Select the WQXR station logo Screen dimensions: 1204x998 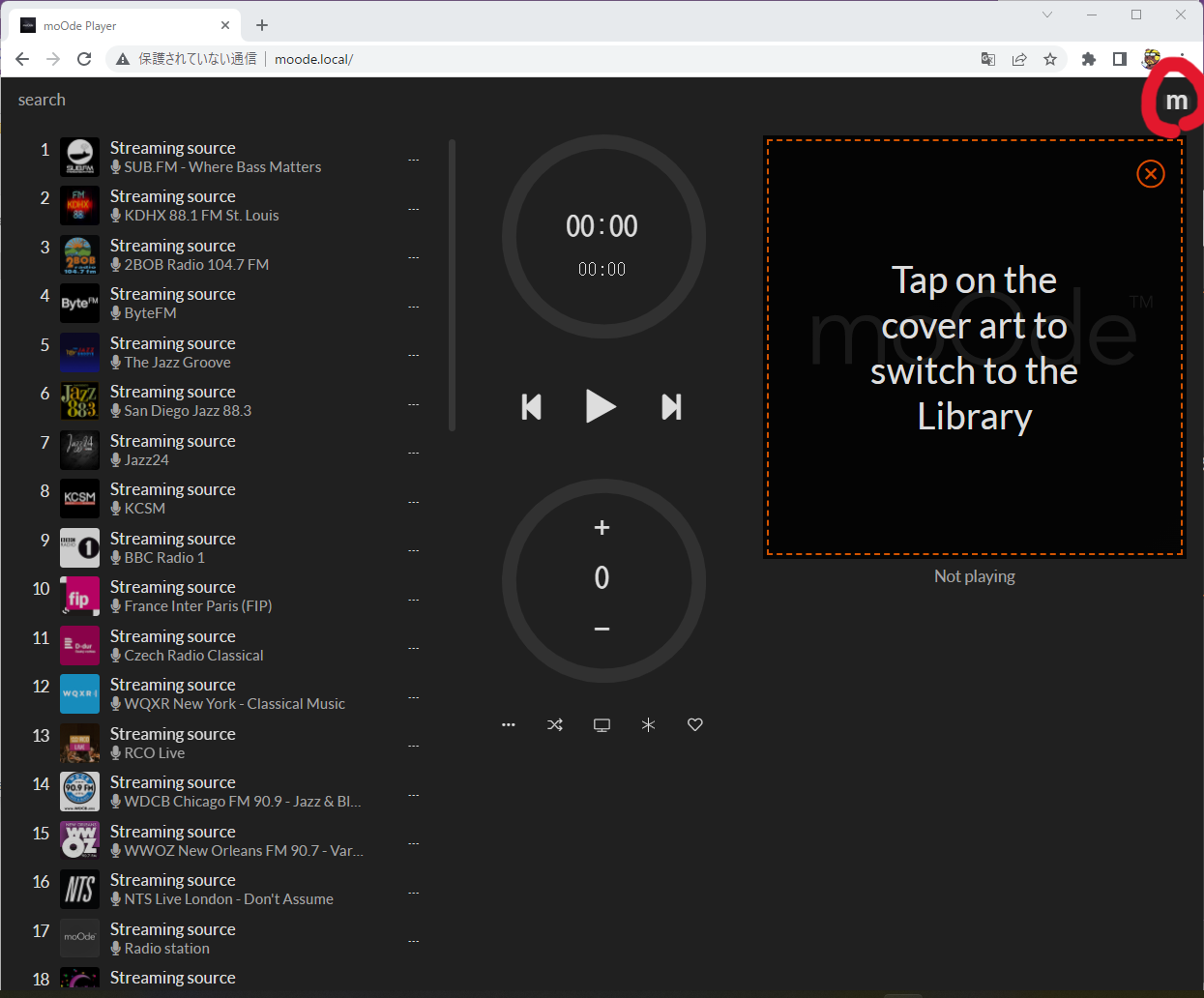point(79,694)
